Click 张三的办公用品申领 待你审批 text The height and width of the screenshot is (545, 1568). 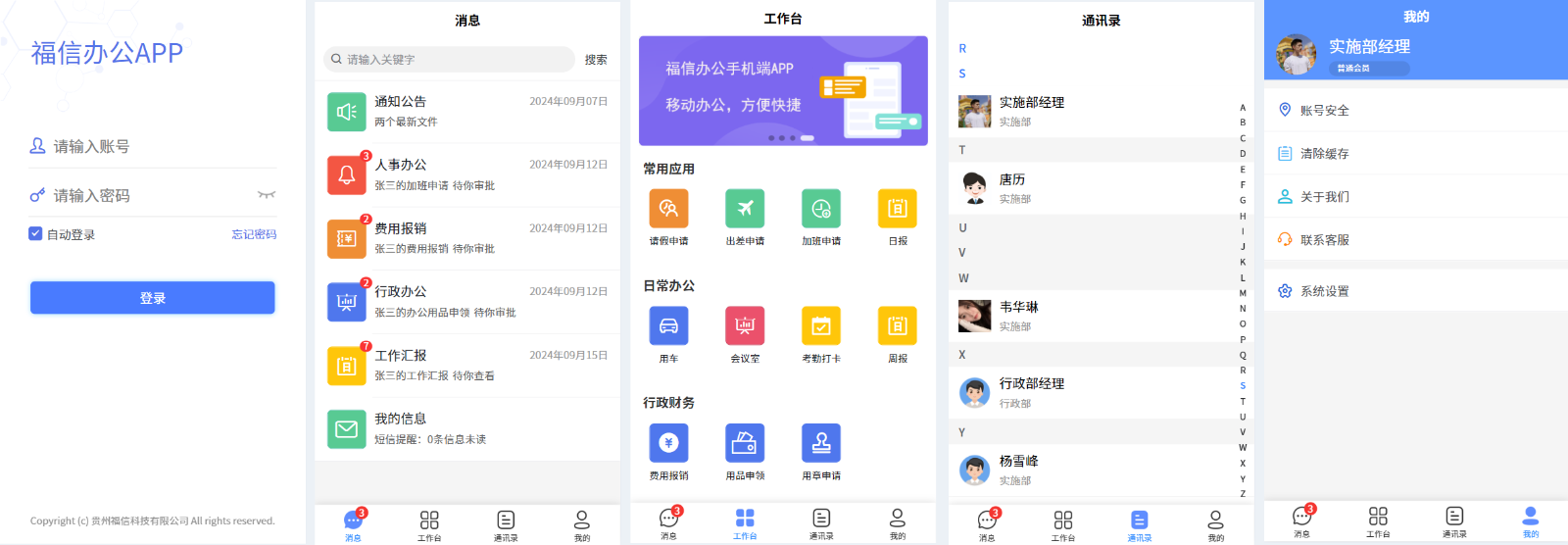445,313
